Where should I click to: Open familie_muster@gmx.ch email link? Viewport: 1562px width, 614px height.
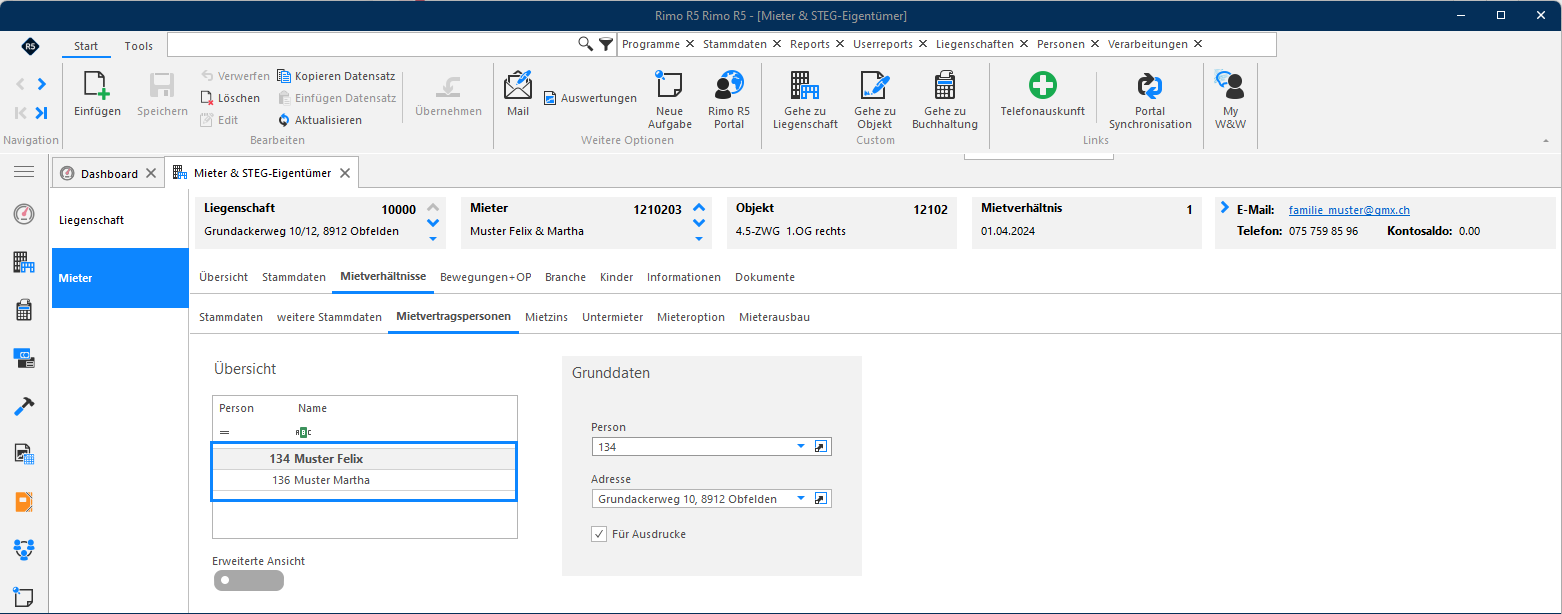coord(1349,210)
